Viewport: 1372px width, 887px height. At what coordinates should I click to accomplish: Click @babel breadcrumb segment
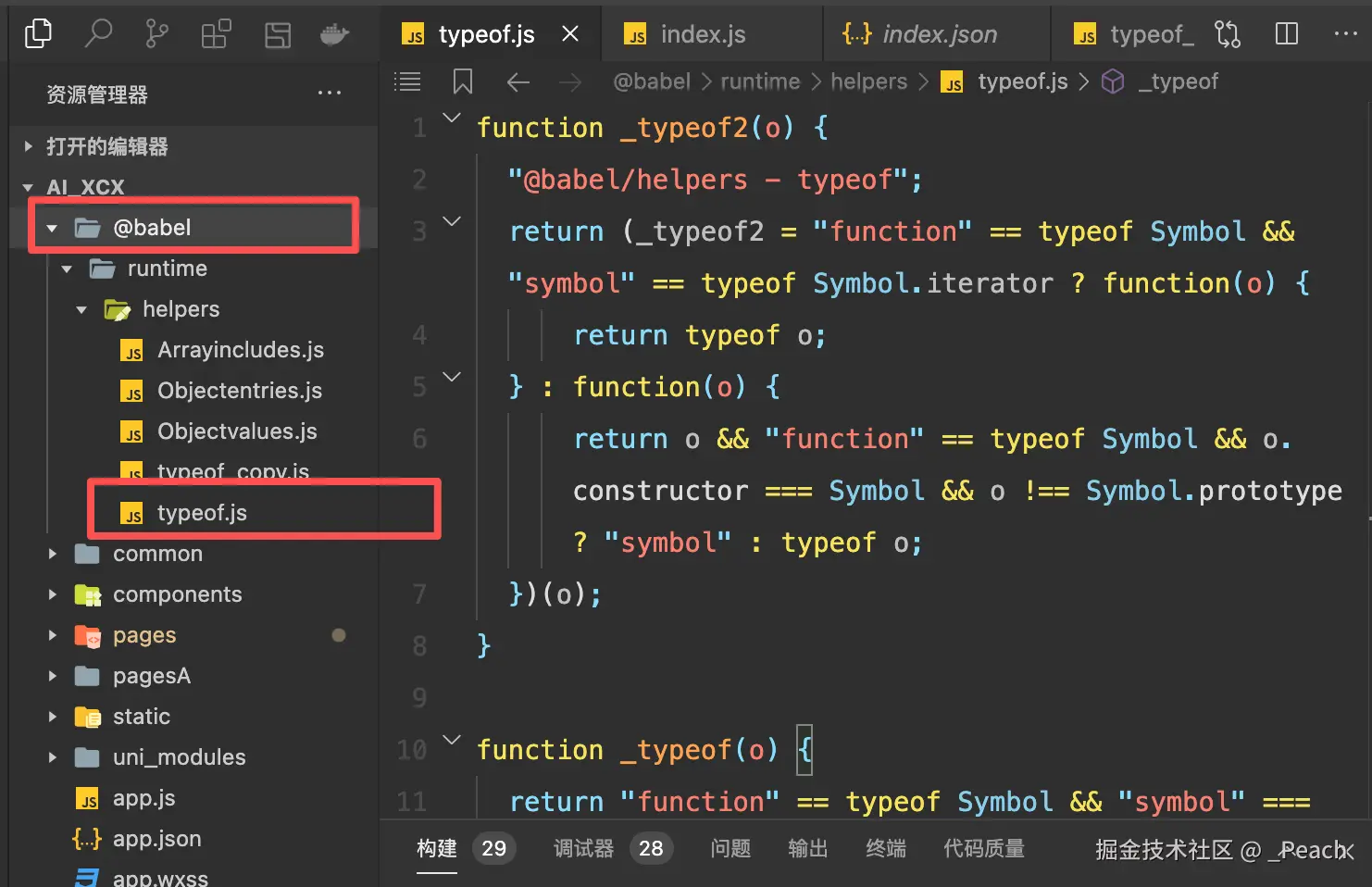point(652,81)
